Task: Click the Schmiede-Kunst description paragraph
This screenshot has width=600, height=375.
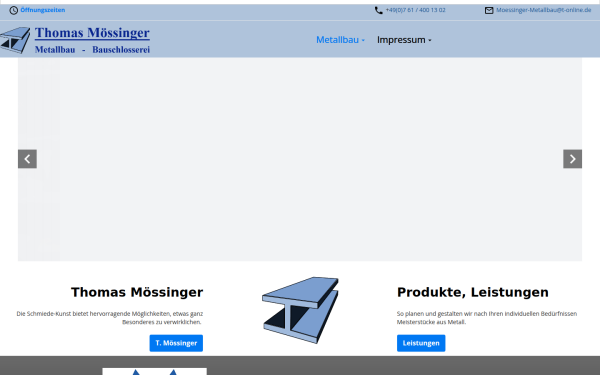Action: point(109,318)
